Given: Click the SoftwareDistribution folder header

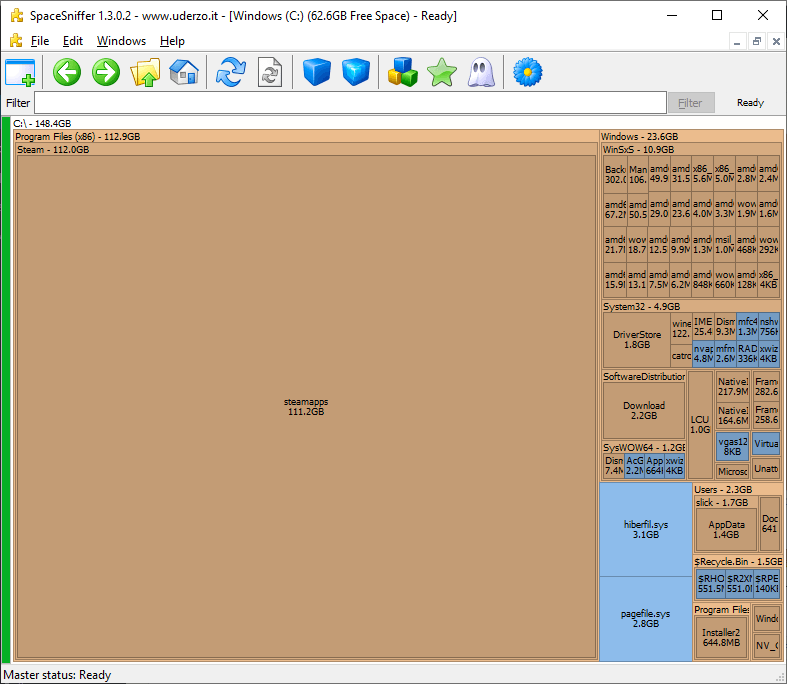Looking at the screenshot, I should pos(644,376).
